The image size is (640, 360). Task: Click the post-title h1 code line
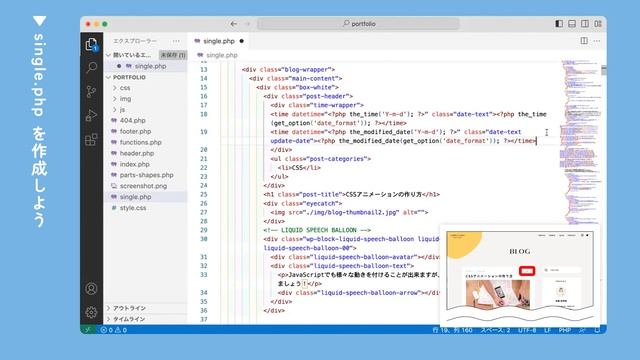pyautogui.click(x=351, y=194)
